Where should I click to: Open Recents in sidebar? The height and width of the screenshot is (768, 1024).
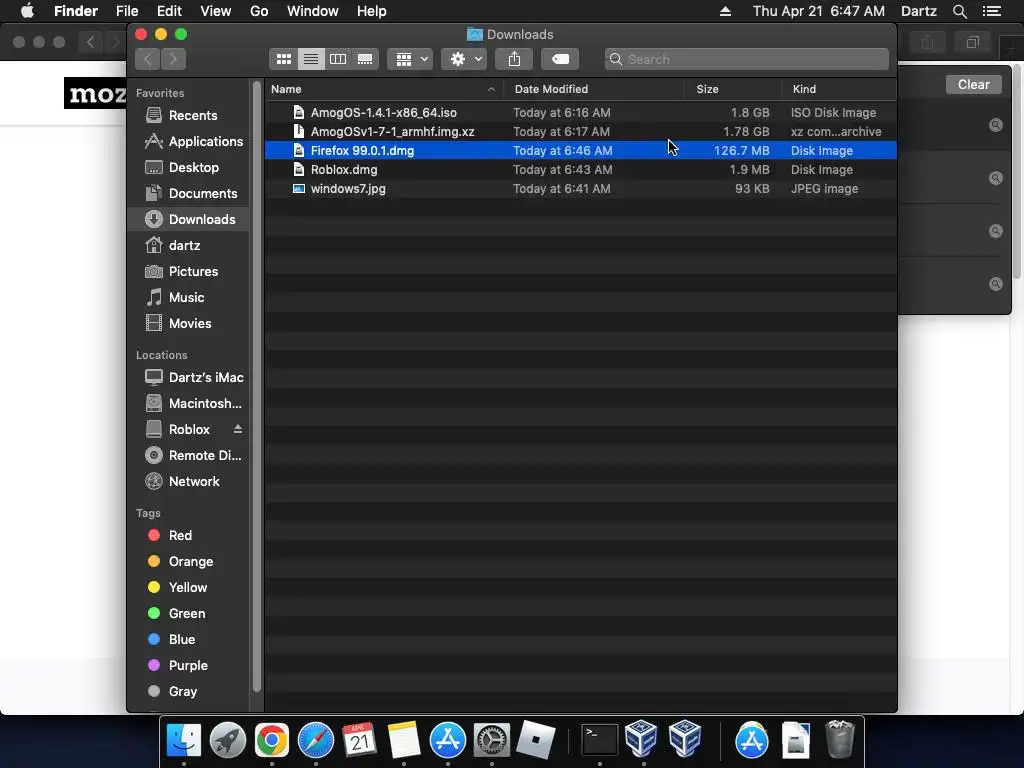pos(189,115)
